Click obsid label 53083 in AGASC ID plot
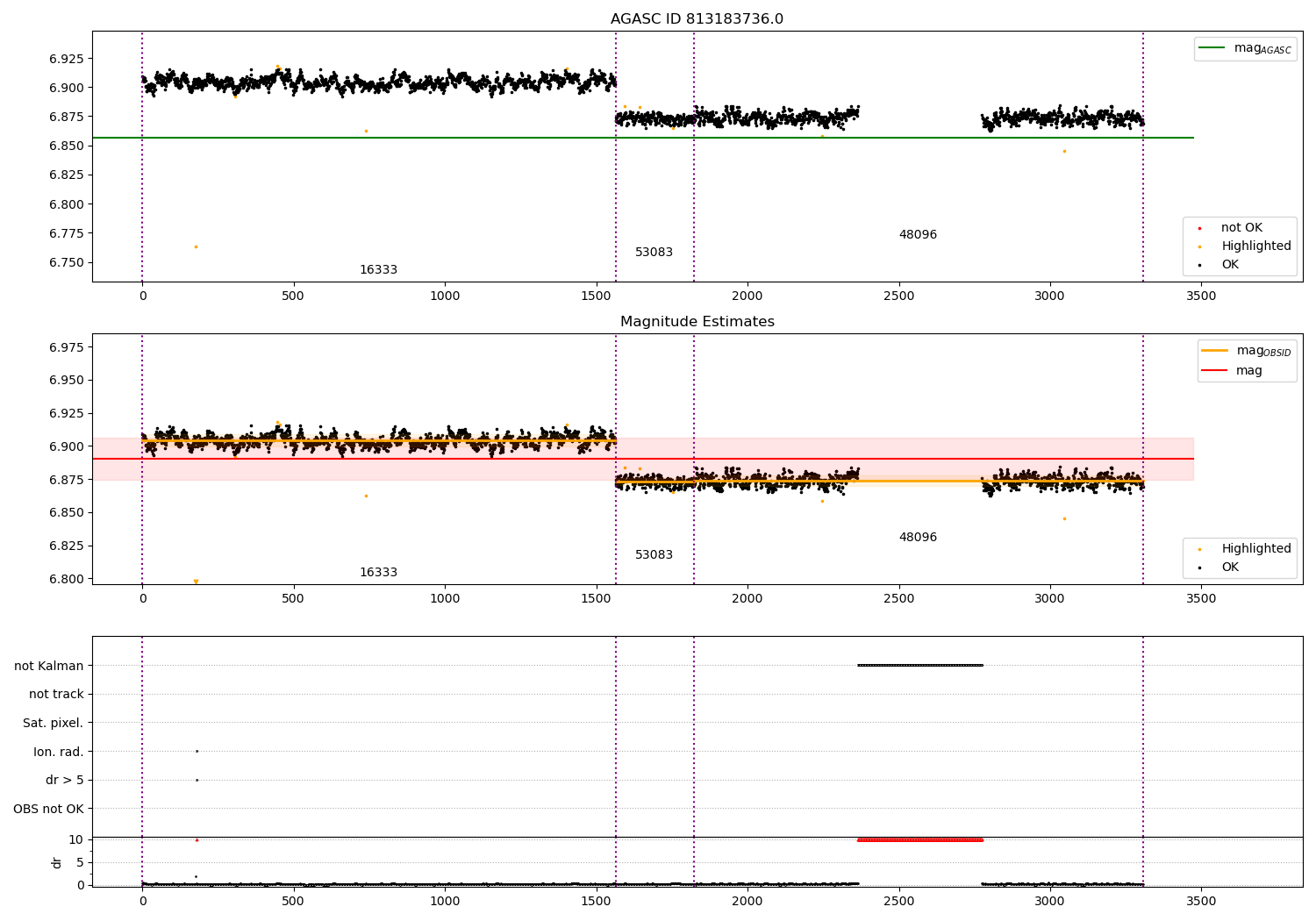This screenshot has width=1316, height=921. click(x=654, y=253)
